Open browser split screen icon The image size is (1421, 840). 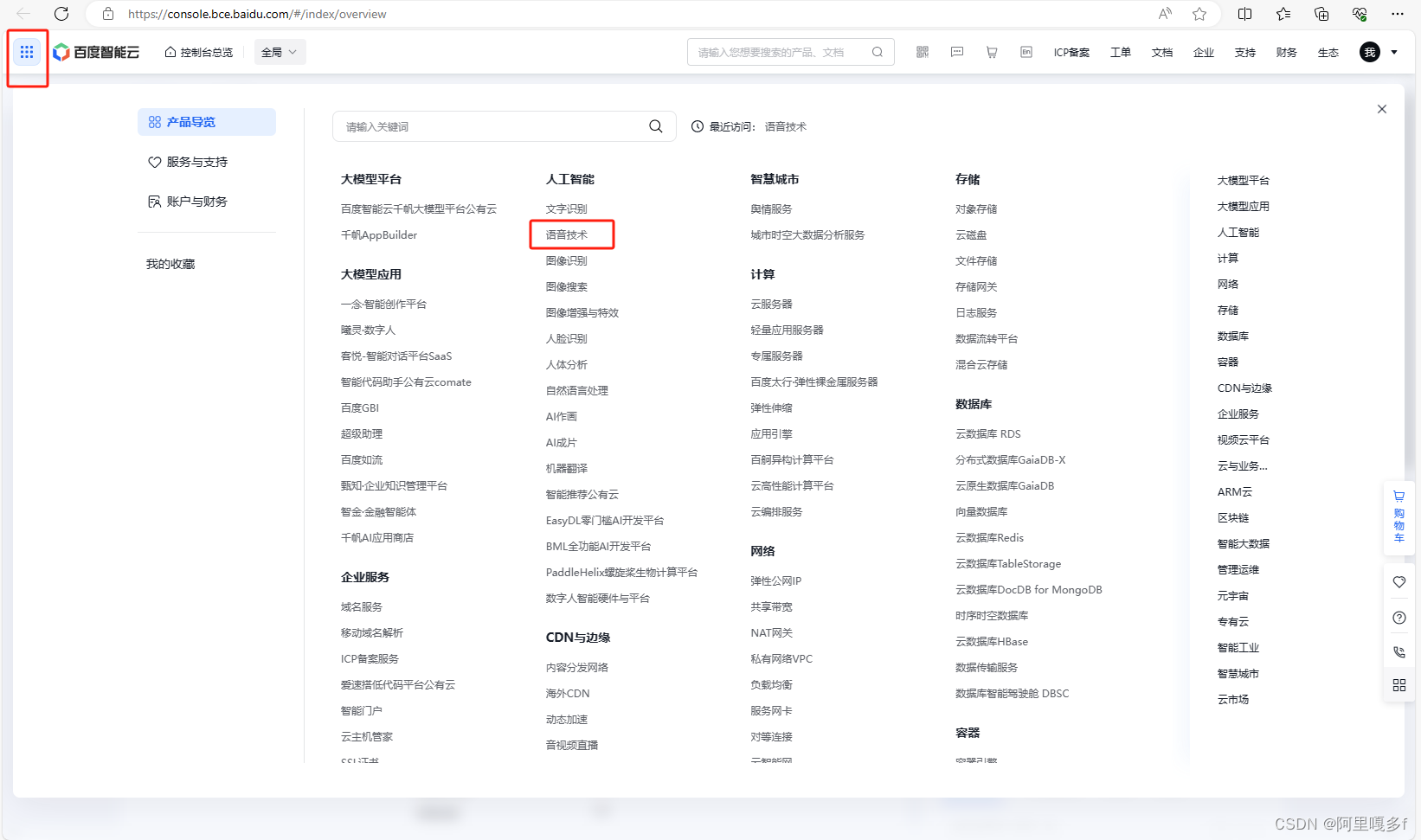point(1245,14)
